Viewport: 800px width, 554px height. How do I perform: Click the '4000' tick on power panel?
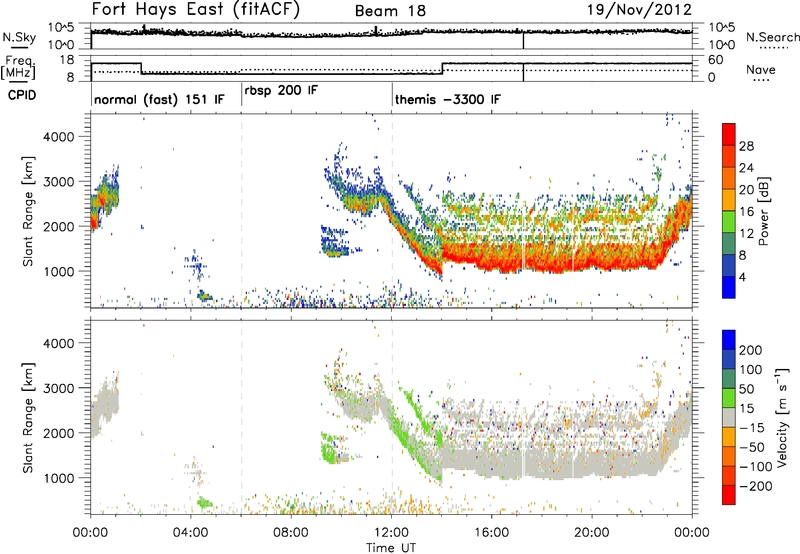point(58,137)
